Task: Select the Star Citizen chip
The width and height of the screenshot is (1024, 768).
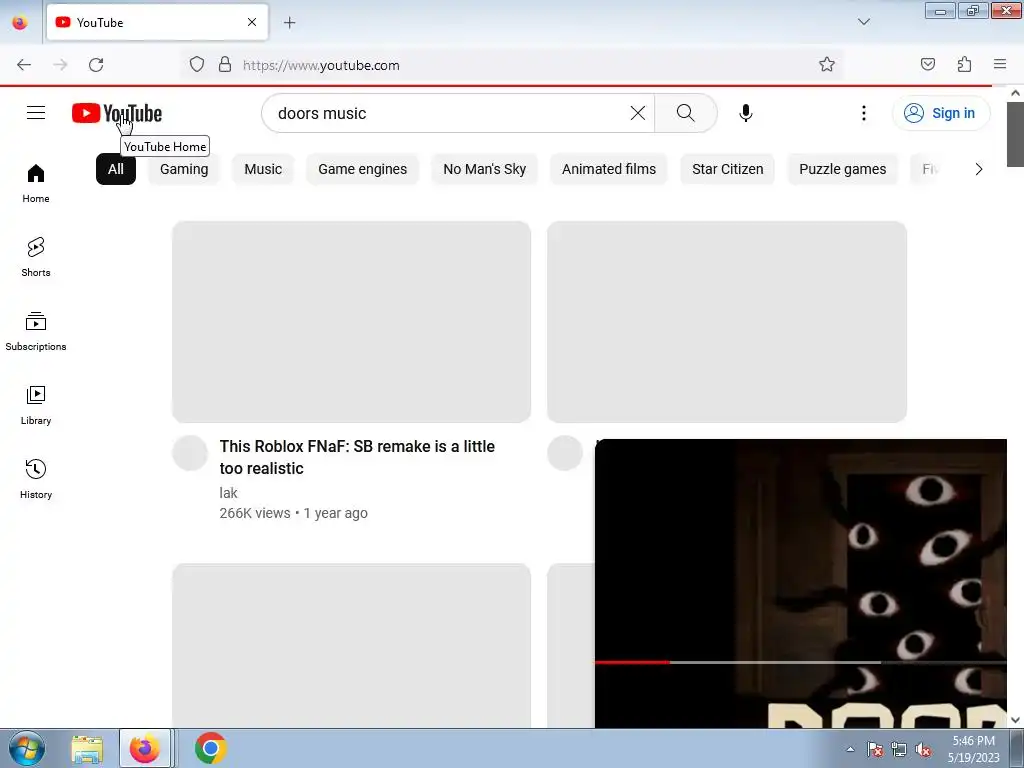Action: (728, 169)
